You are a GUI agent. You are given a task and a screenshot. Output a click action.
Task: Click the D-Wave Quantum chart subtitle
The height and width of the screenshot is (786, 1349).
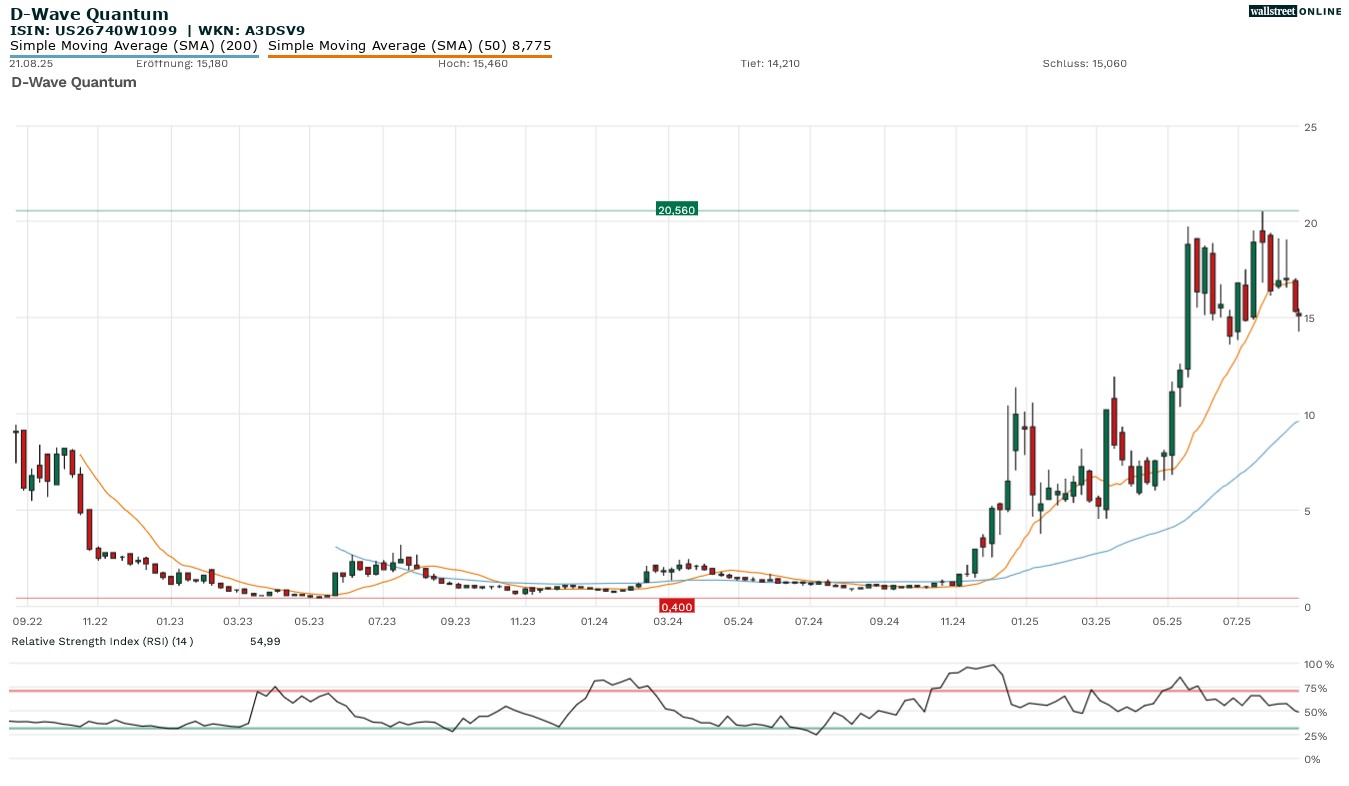coord(74,82)
